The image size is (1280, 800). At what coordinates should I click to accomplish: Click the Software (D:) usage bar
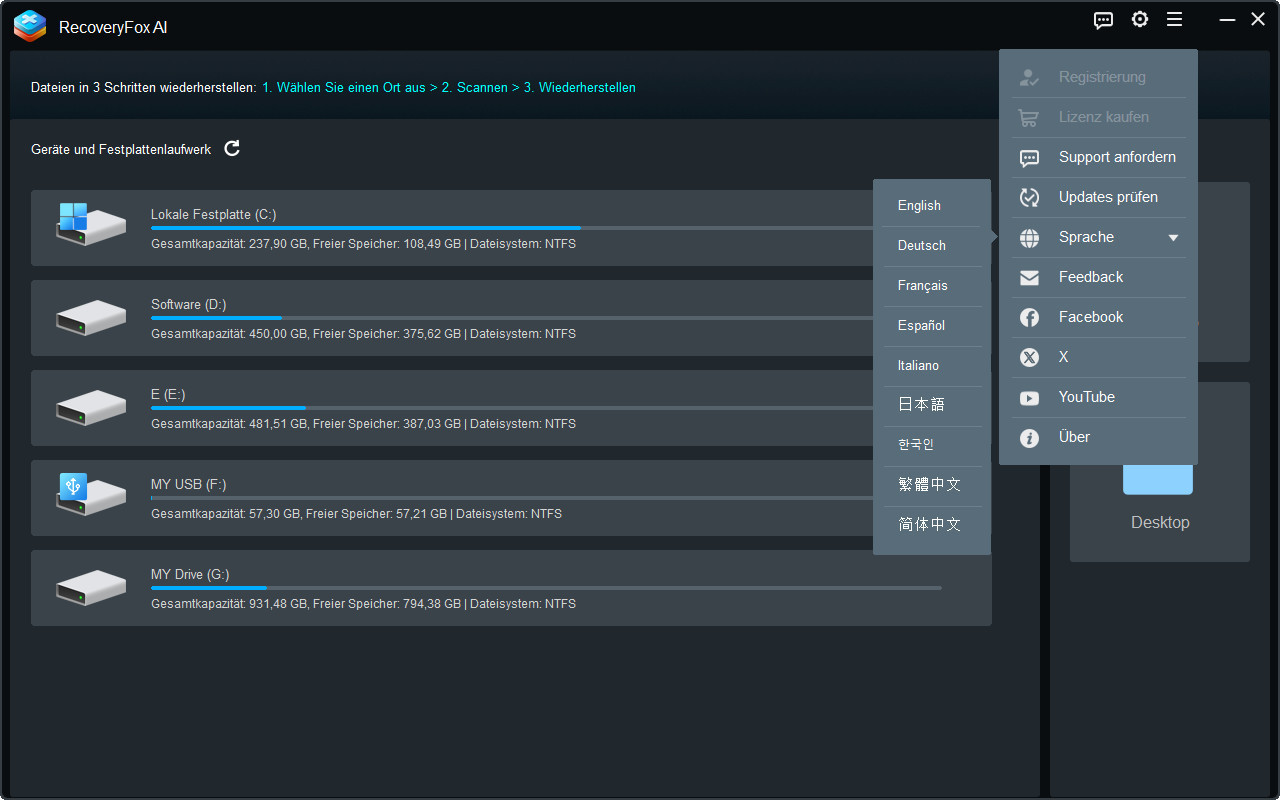pyautogui.click(x=511, y=318)
